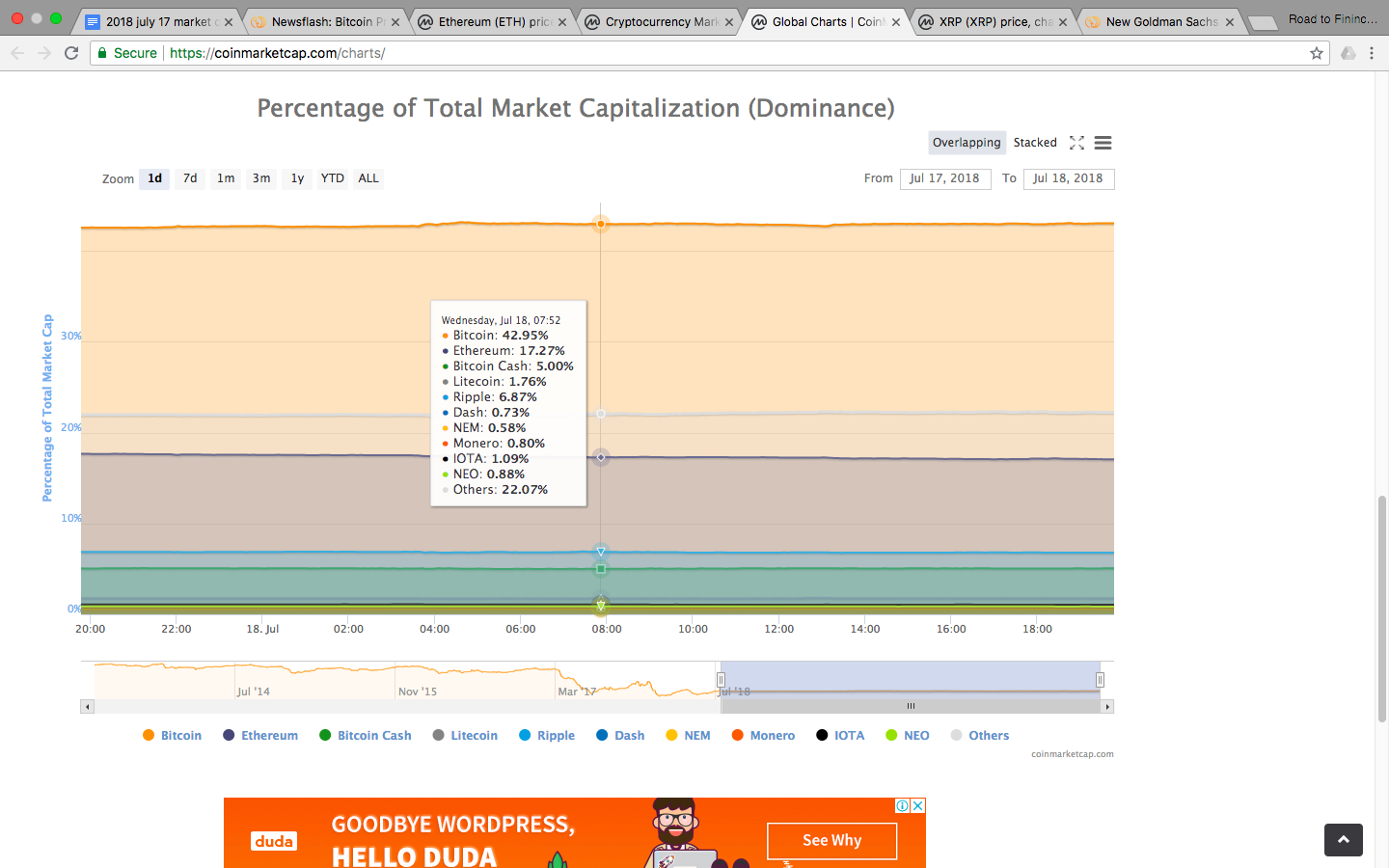Toggle Ripple series in legend
Screen dimensions: 1389x868
(x=547, y=735)
